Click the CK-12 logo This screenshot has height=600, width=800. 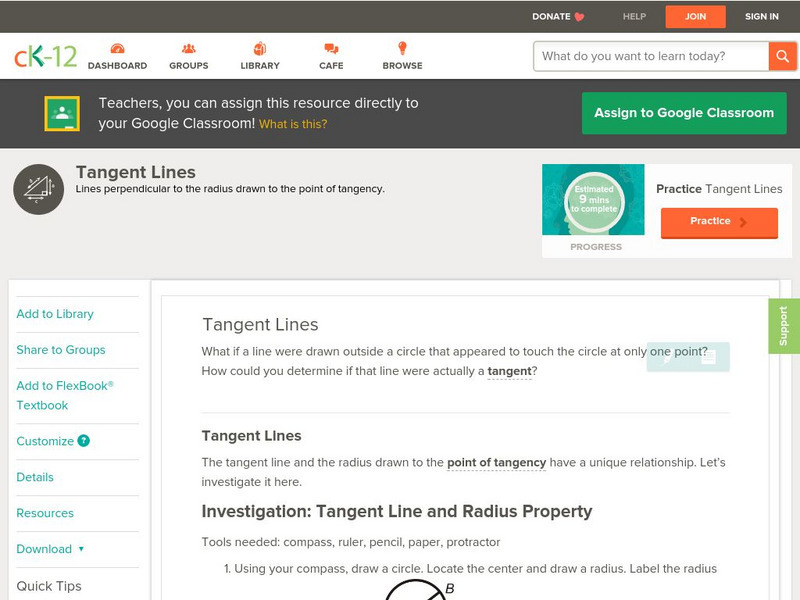(x=45, y=56)
